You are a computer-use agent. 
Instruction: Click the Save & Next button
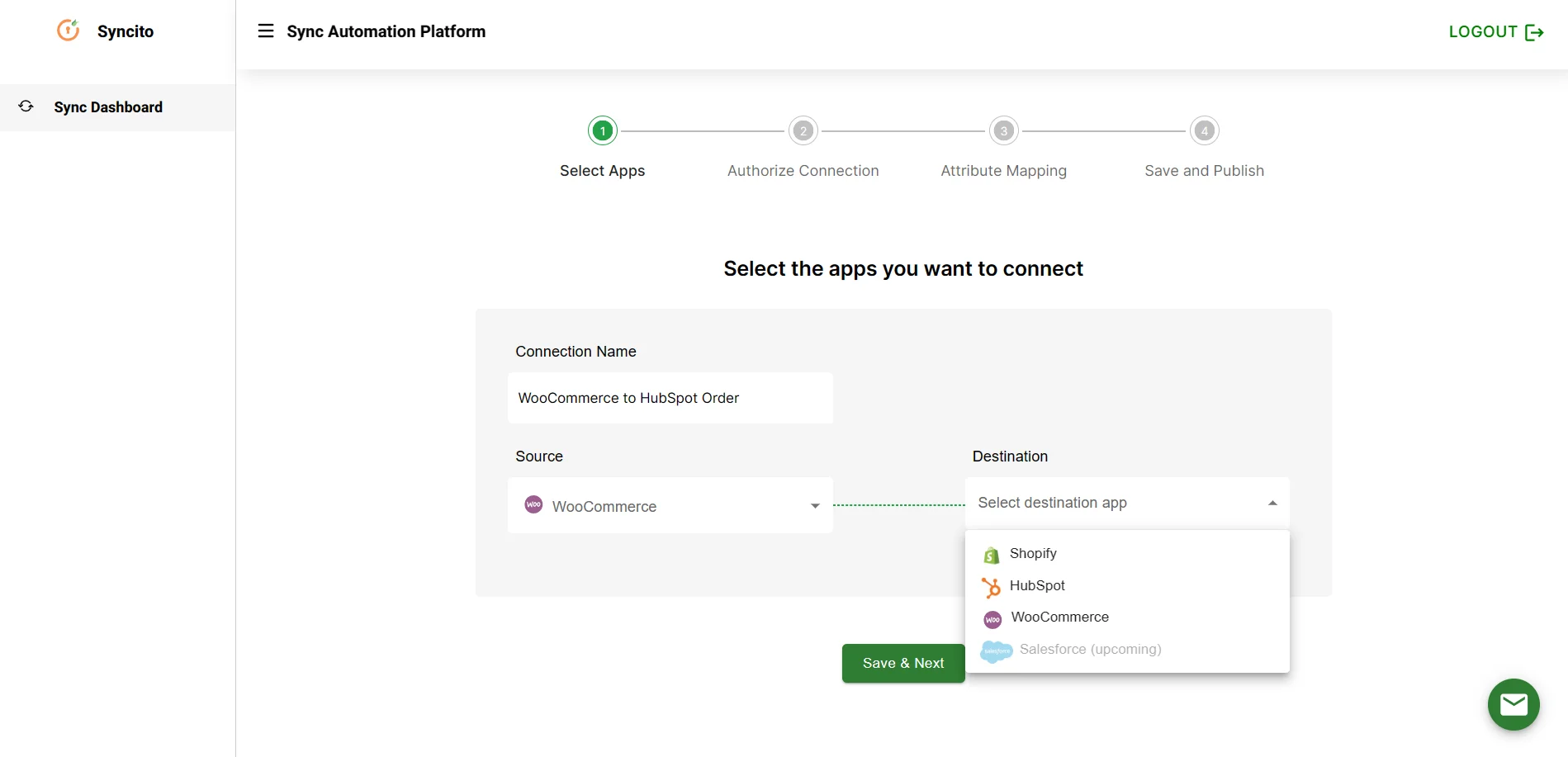[x=902, y=663]
